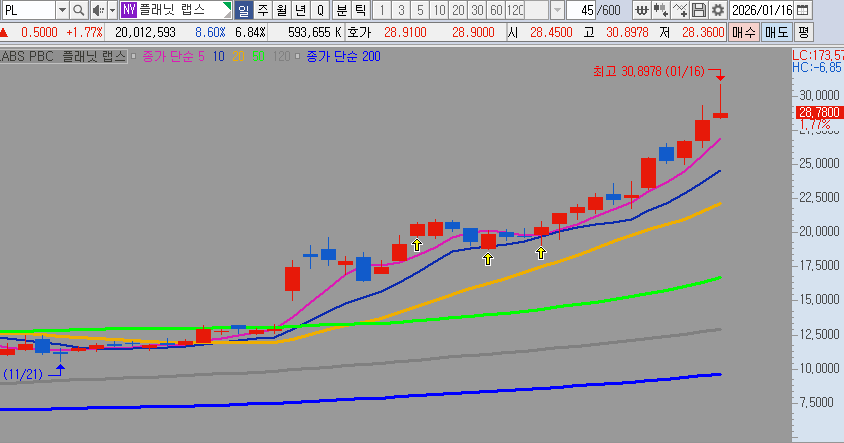Click the red current price tag 28,7800

click(819, 112)
